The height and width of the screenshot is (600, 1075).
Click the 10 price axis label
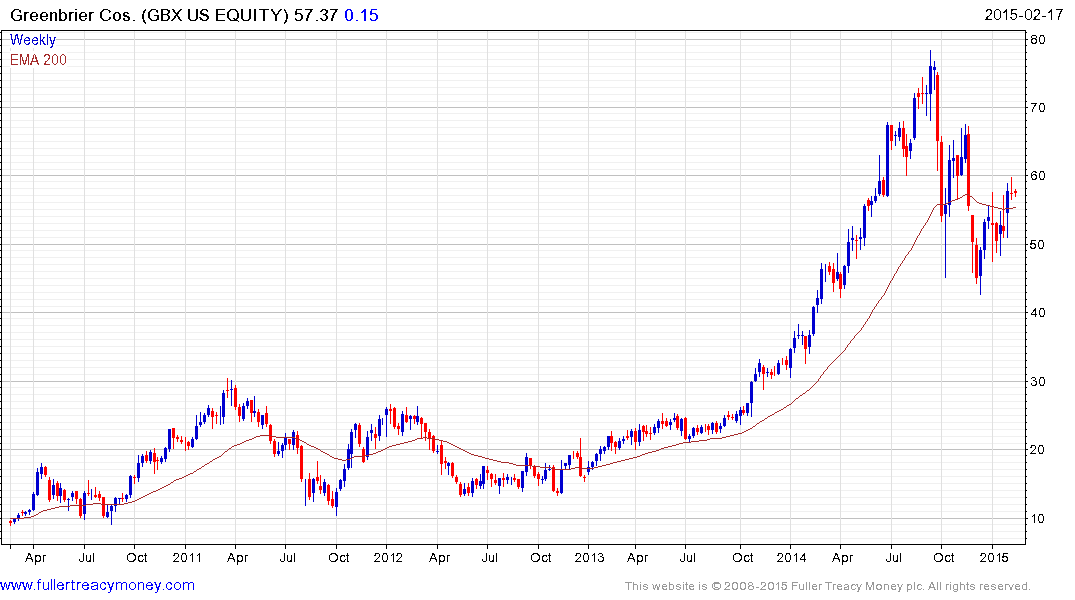pyautogui.click(x=1038, y=518)
